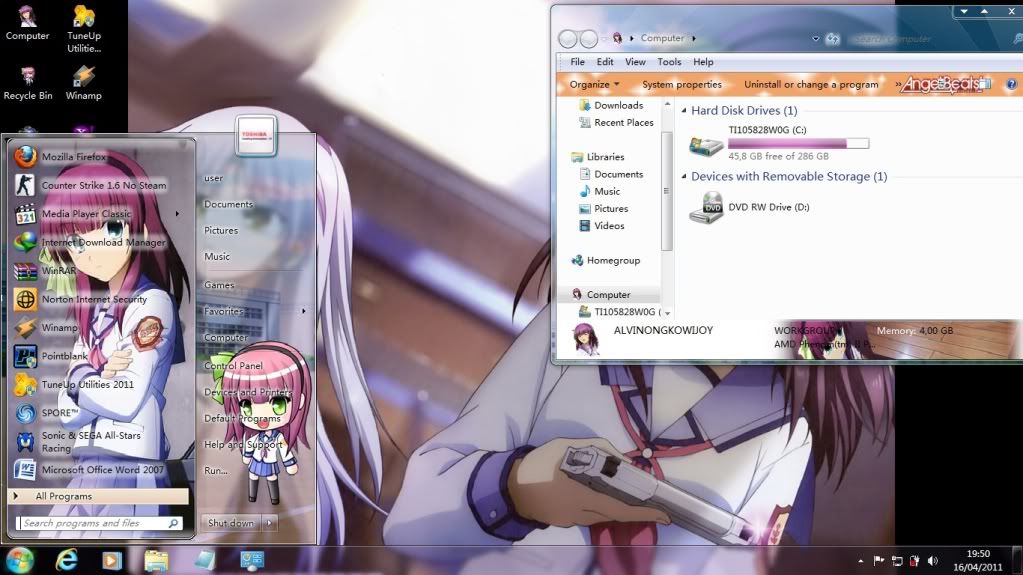Open the Tools menu in Explorer

pyautogui.click(x=669, y=62)
